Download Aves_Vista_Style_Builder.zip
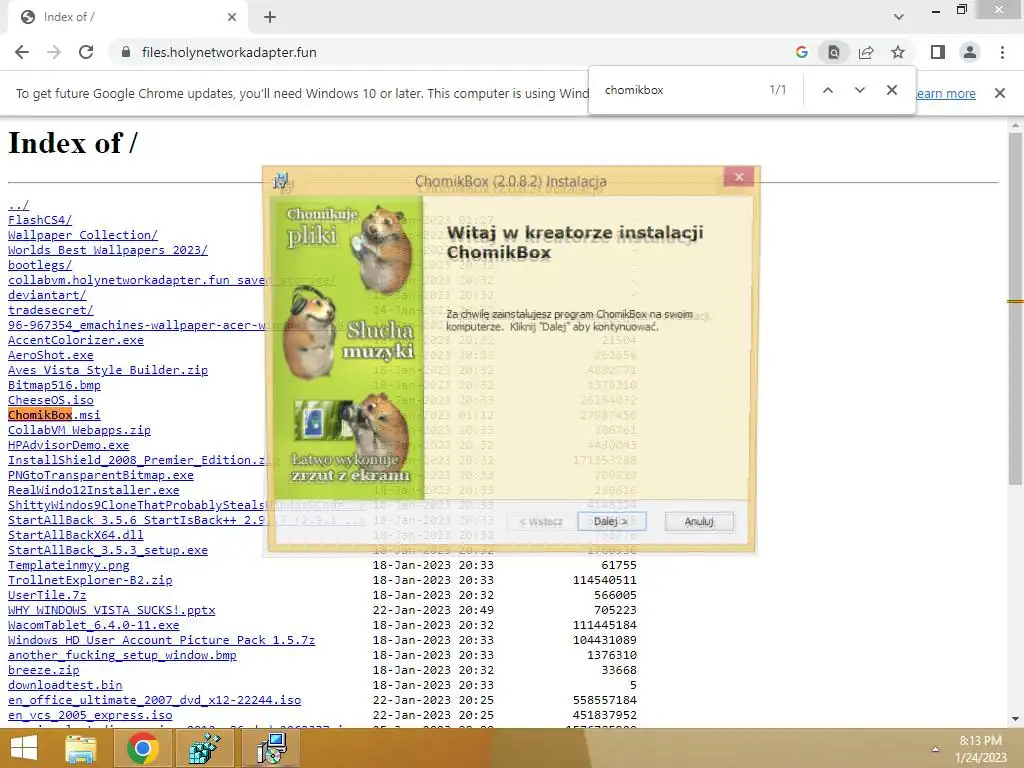1024x768 pixels. [108, 370]
